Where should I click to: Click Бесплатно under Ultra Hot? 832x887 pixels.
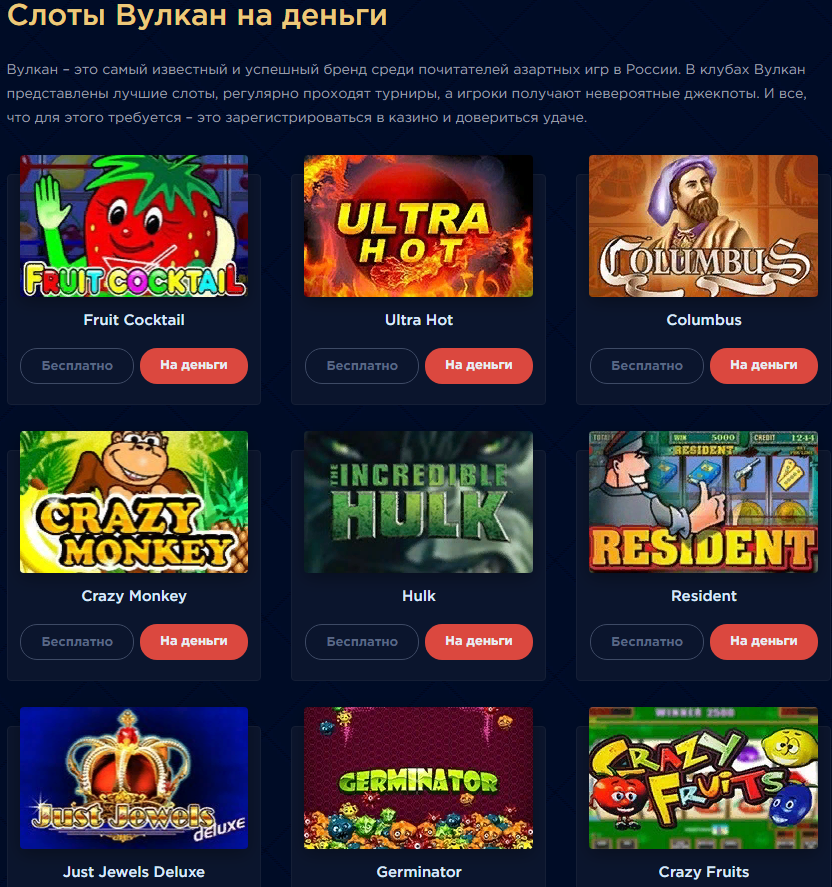362,365
